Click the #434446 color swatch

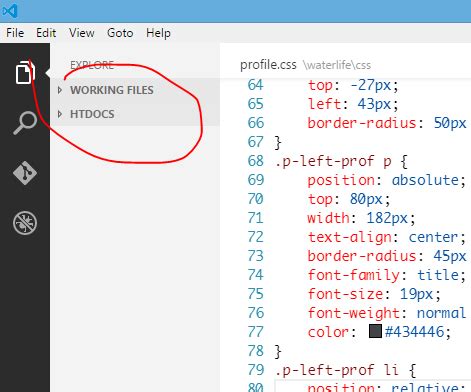[x=375, y=331]
